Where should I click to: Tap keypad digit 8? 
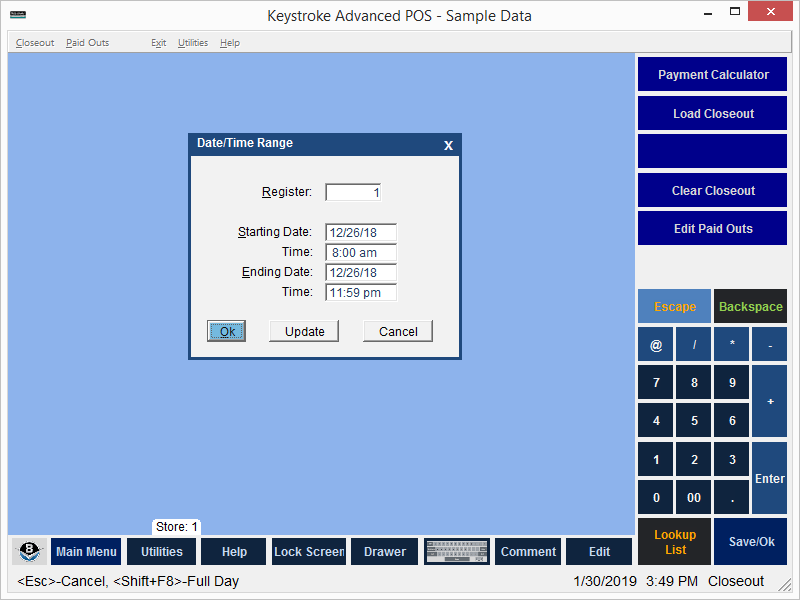694,382
